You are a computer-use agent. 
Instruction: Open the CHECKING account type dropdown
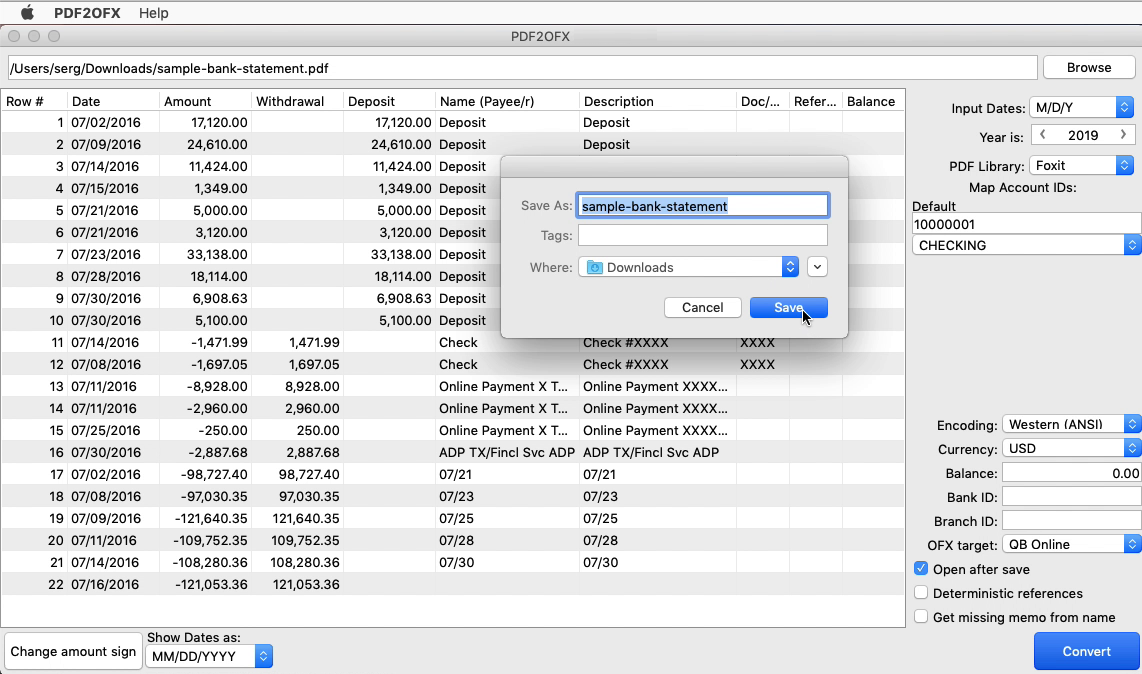point(1026,246)
